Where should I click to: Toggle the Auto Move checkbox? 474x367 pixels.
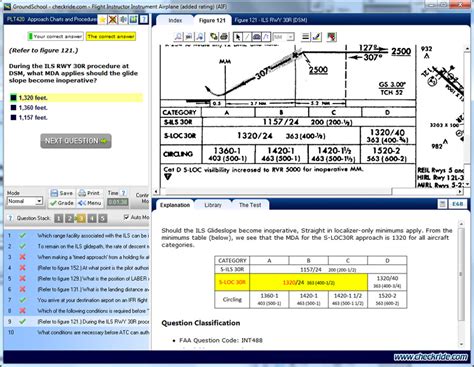coord(126,217)
